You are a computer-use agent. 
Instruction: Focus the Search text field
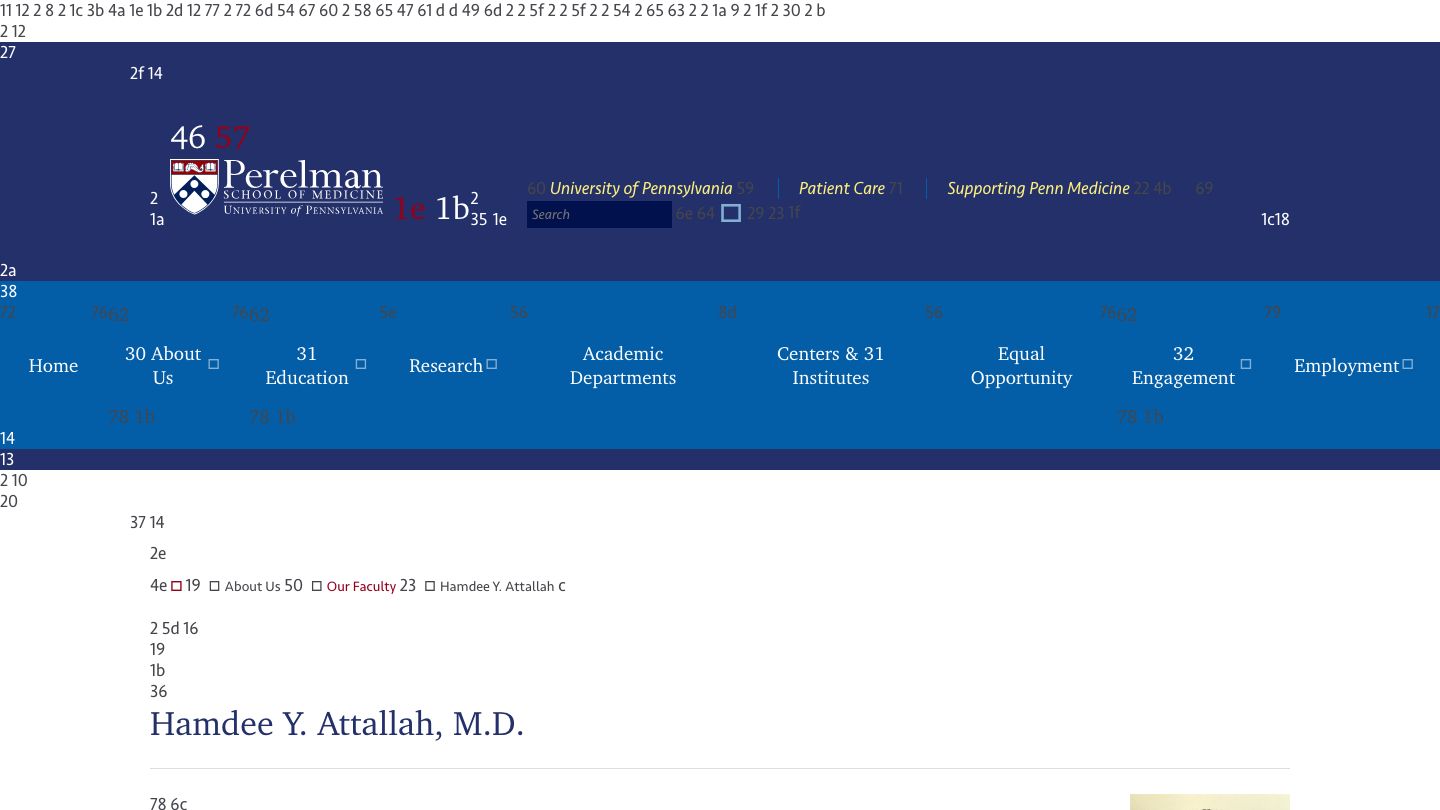click(599, 215)
